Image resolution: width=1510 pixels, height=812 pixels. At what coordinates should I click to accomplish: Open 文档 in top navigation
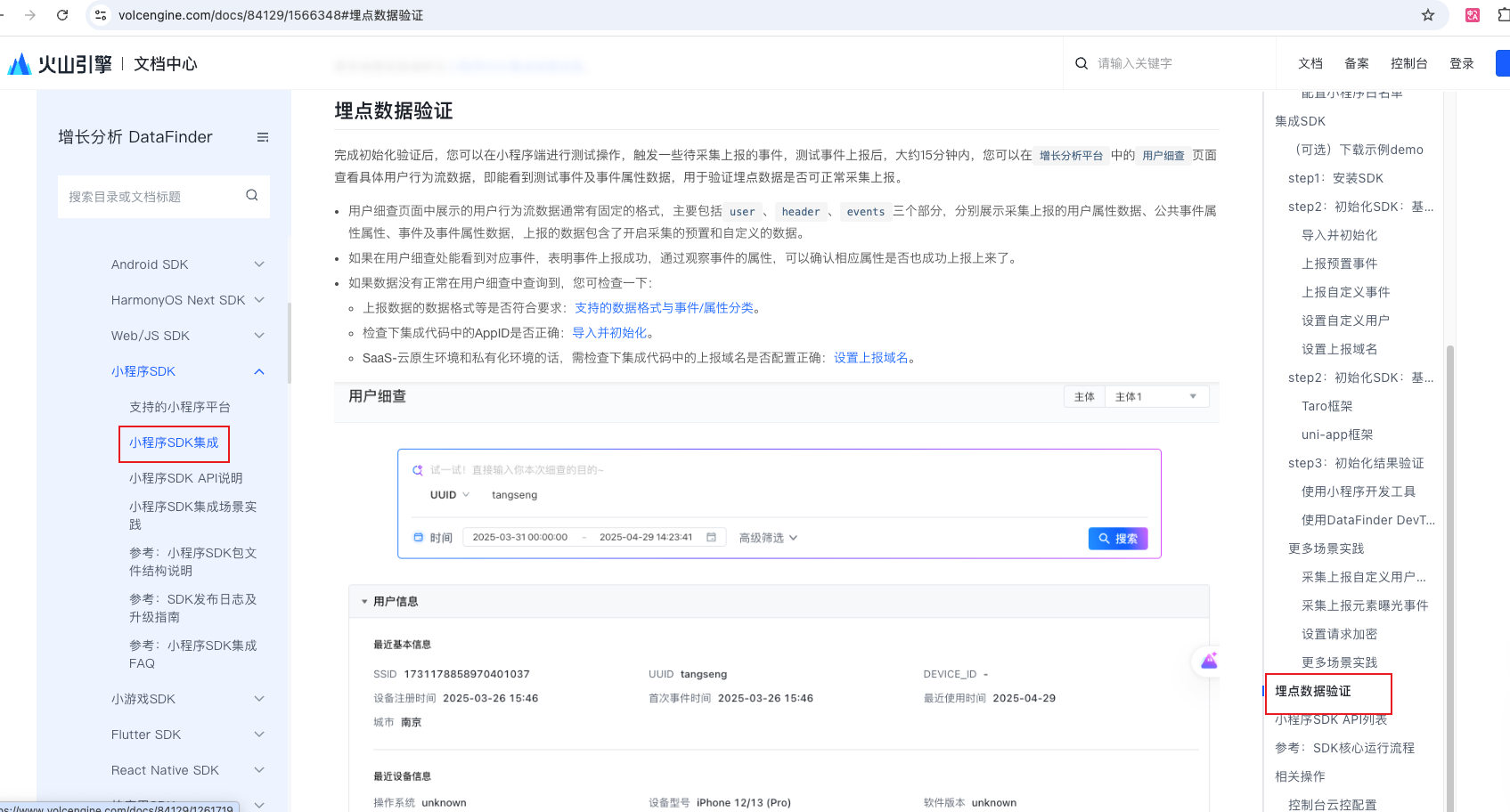[x=1310, y=63]
